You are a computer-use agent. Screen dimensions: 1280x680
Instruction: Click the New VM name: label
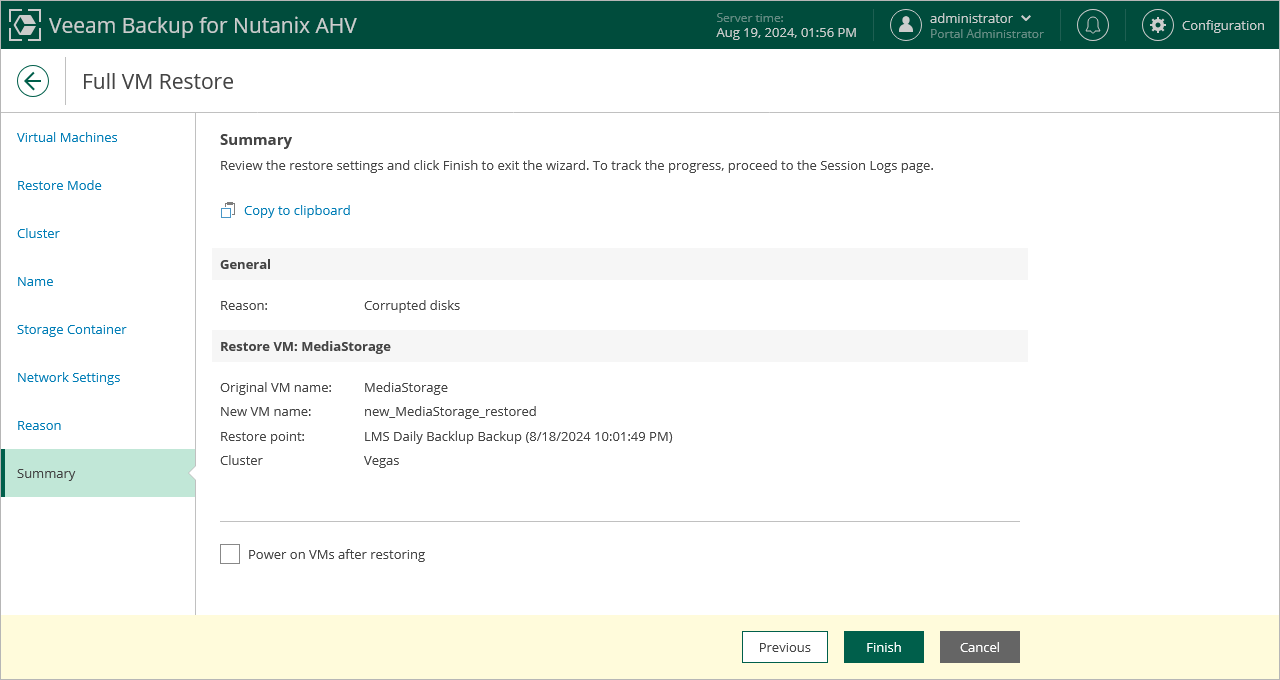pyautogui.click(x=266, y=411)
